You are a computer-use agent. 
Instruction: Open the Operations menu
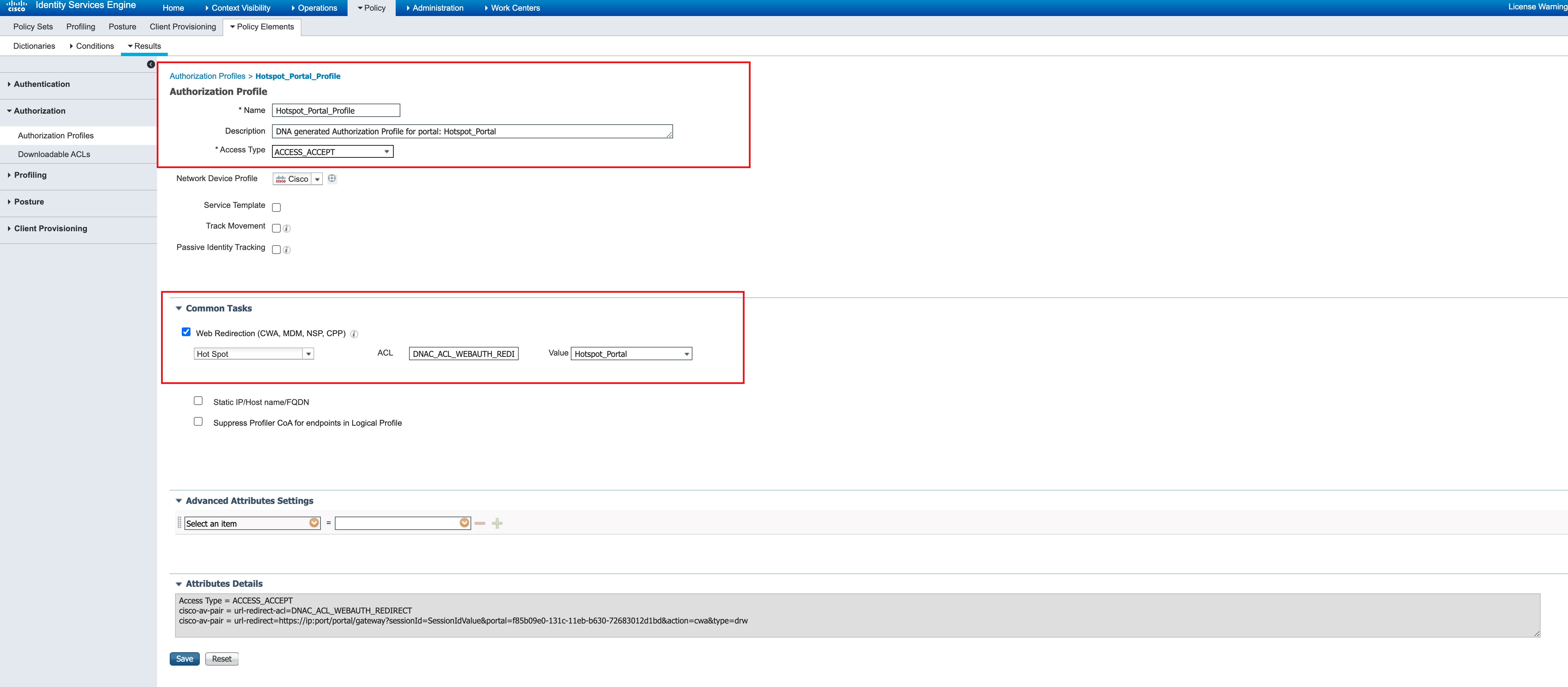(x=314, y=8)
